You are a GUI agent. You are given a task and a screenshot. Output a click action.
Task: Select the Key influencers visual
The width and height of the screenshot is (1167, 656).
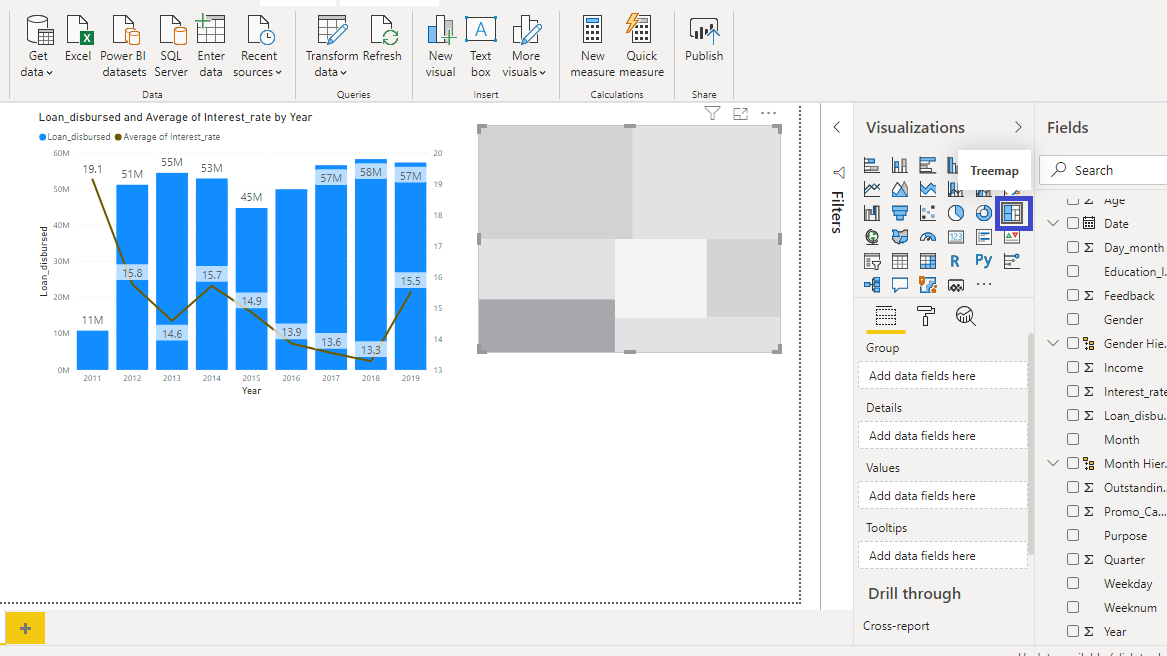point(1012,261)
